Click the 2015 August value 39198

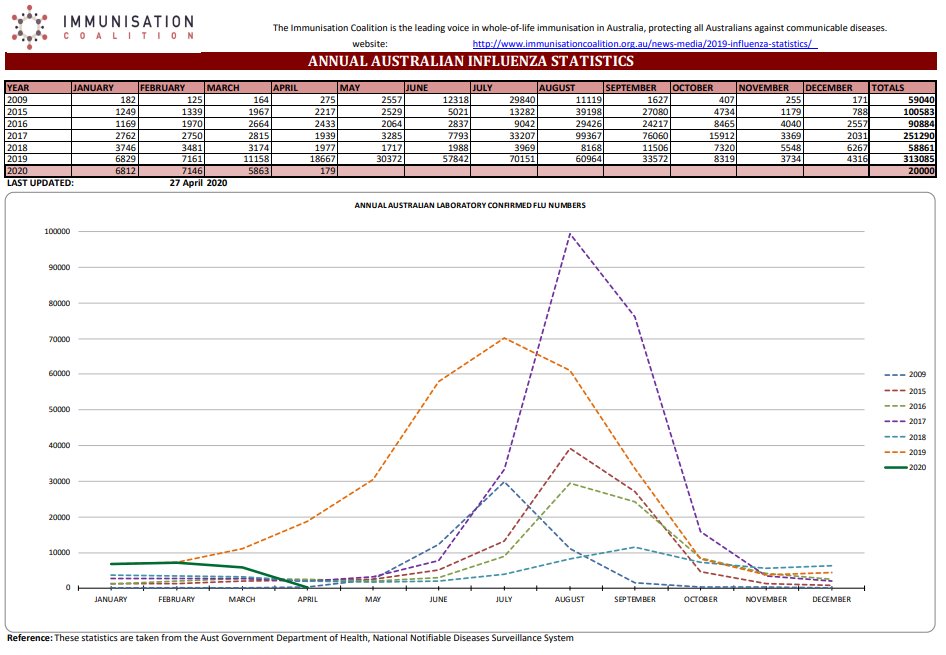[570, 112]
